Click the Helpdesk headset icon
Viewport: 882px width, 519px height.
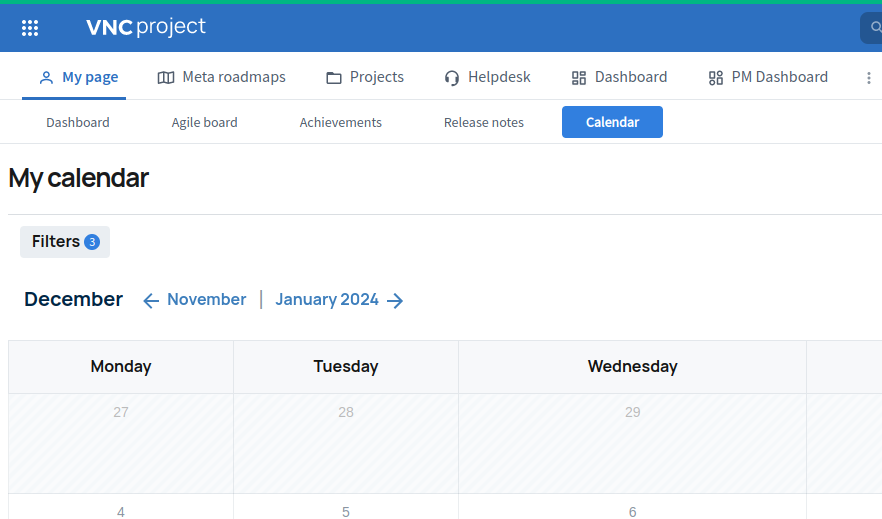(x=452, y=78)
